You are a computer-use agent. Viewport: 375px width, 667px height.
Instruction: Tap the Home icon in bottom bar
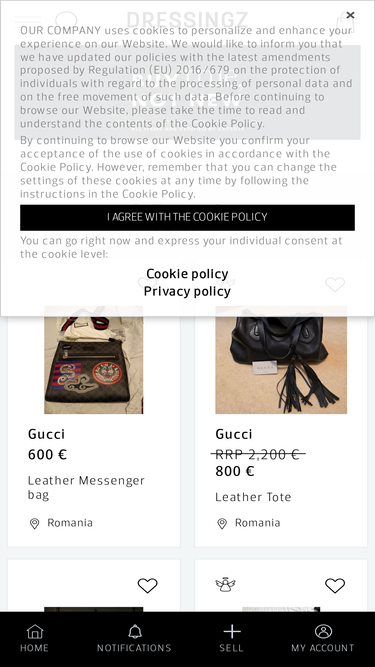point(34,638)
